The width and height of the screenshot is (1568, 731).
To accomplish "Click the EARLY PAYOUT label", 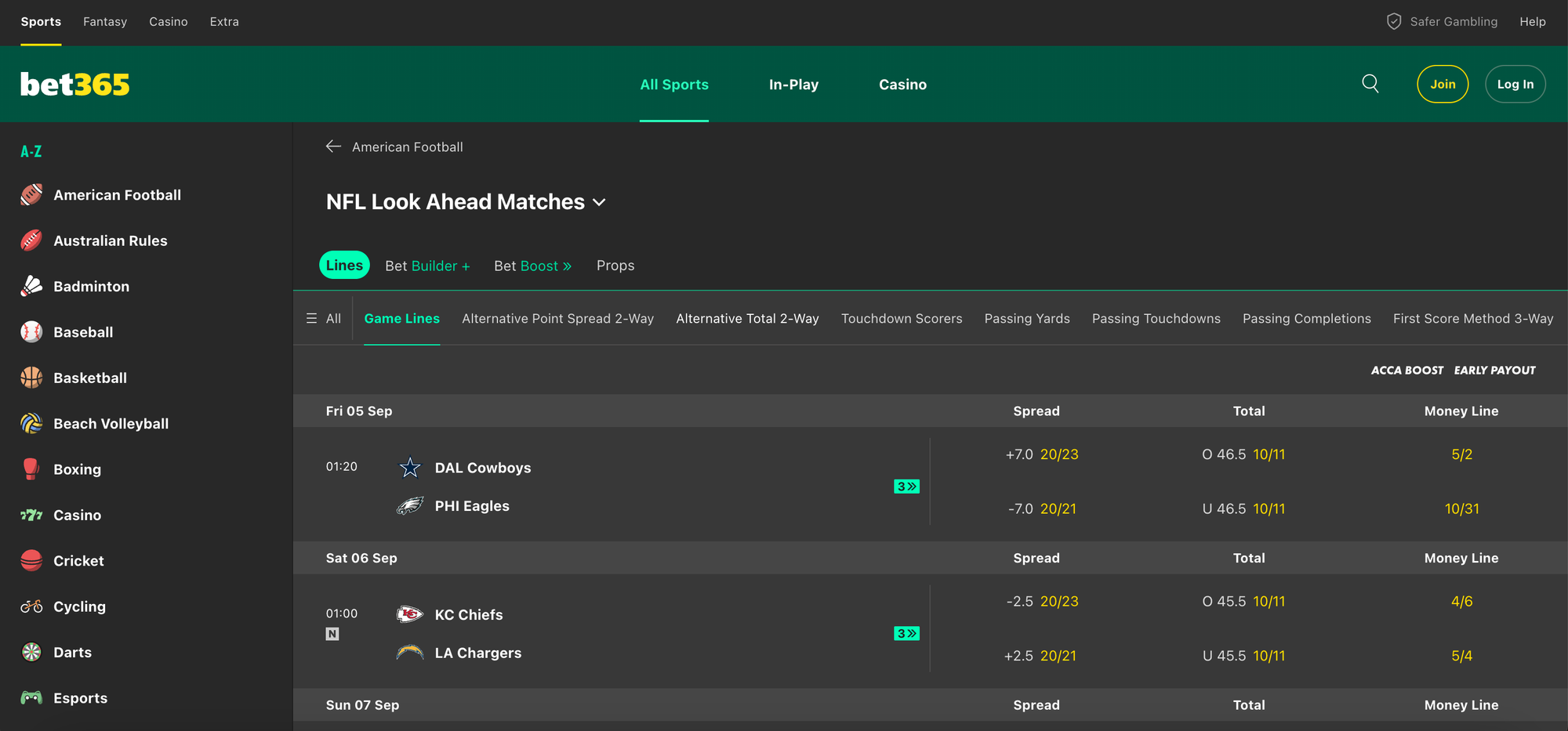I will coord(1494,370).
